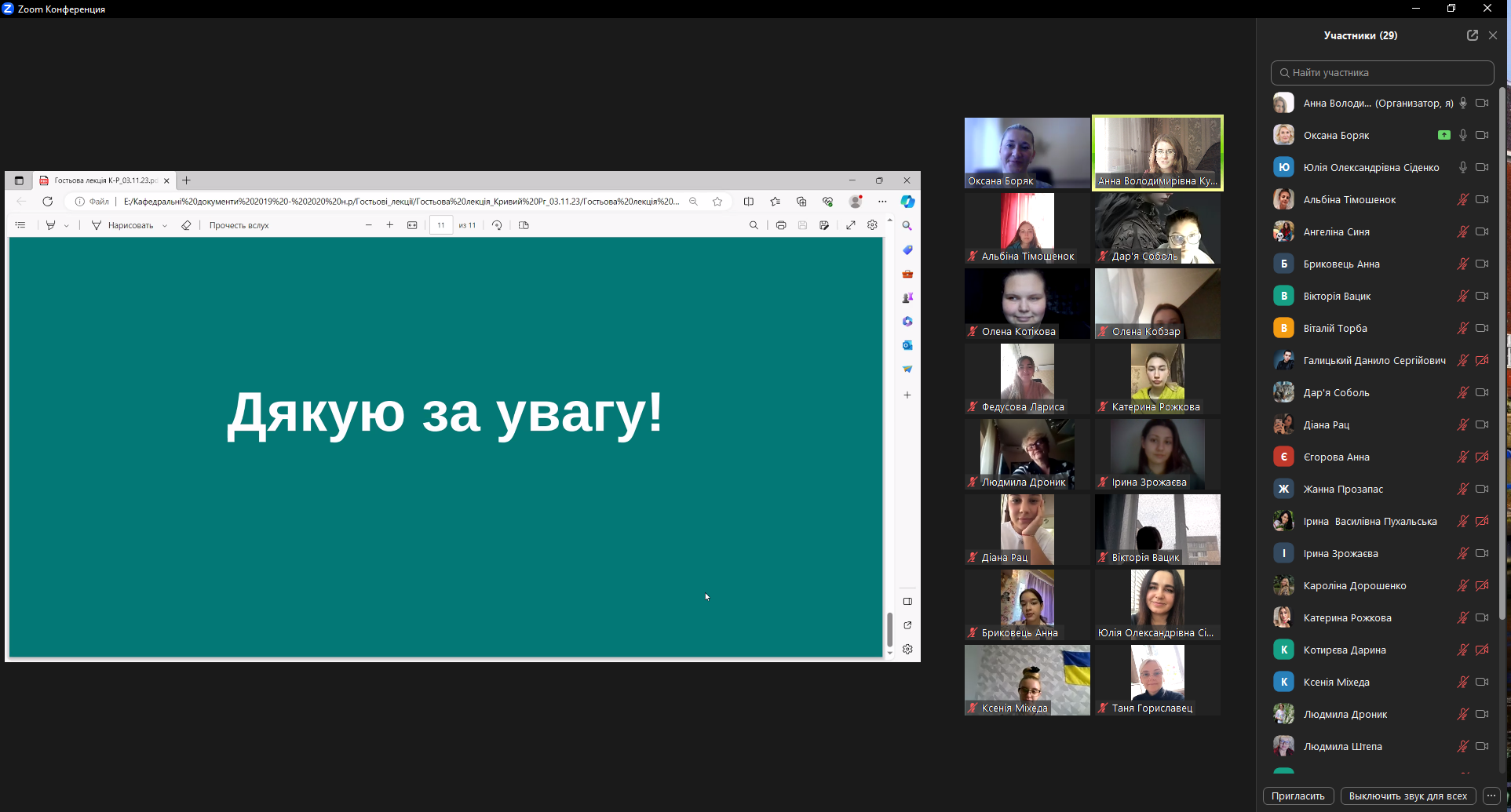The width and height of the screenshot is (1511, 812).
Task: Enable the camera for Дар'я Соболь
Action: 1483,392
